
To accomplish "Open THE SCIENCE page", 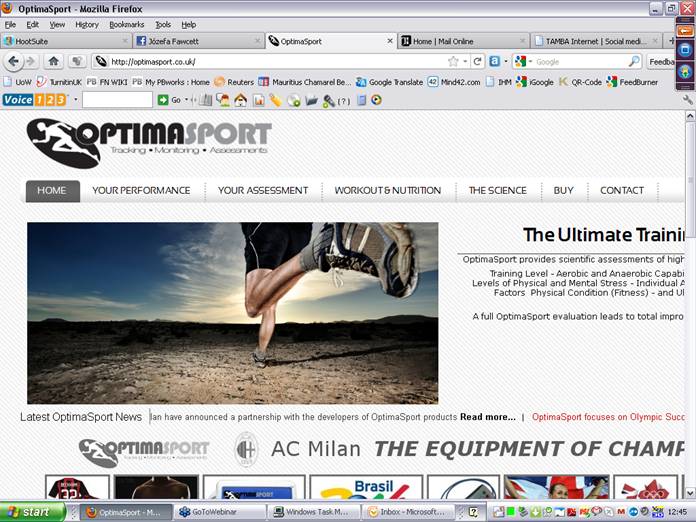I will [498, 191].
